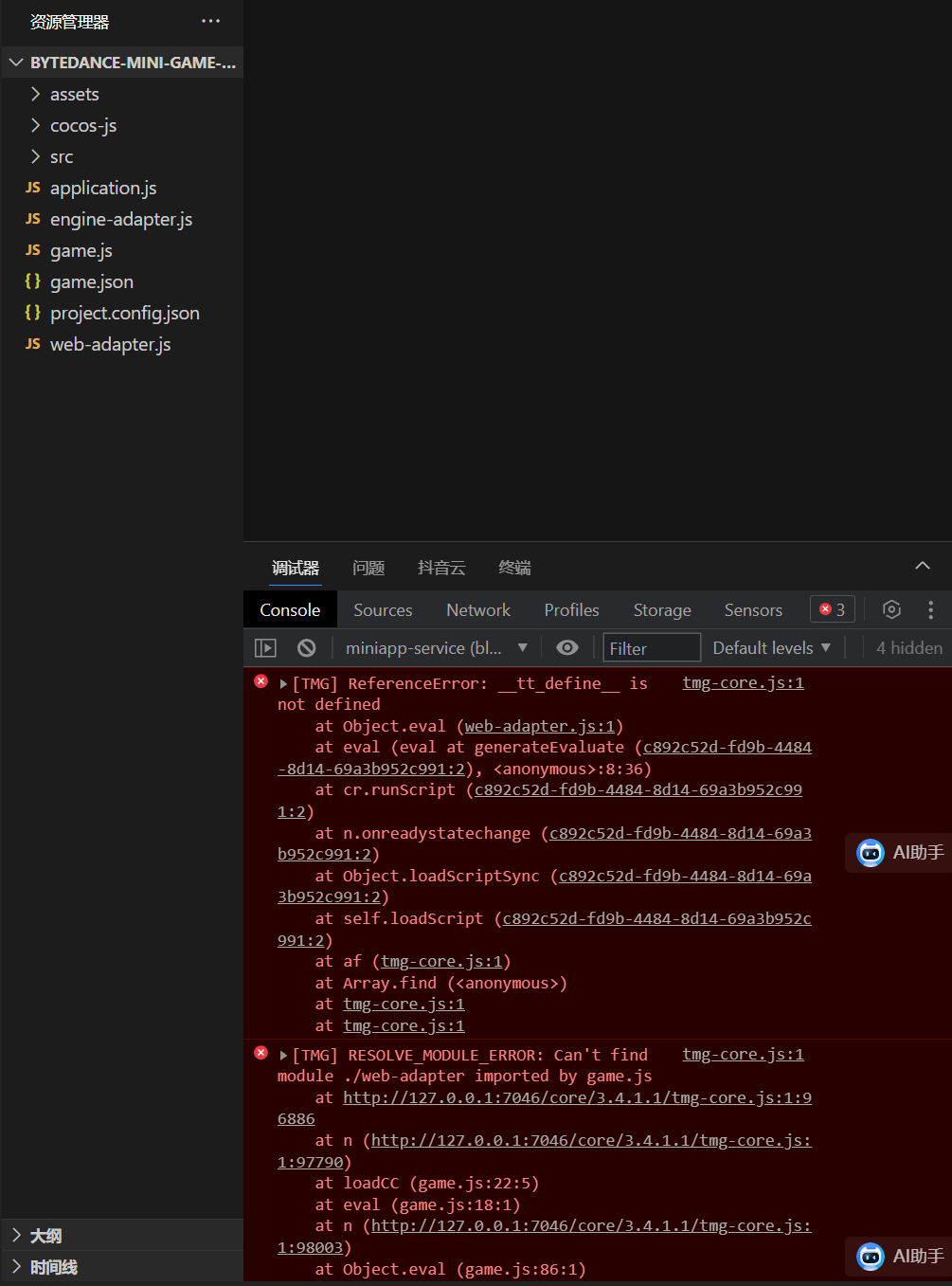This screenshot has height=1286, width=952.
Task: Open the explorer more actions ellipsis menu
Action: 210,21
